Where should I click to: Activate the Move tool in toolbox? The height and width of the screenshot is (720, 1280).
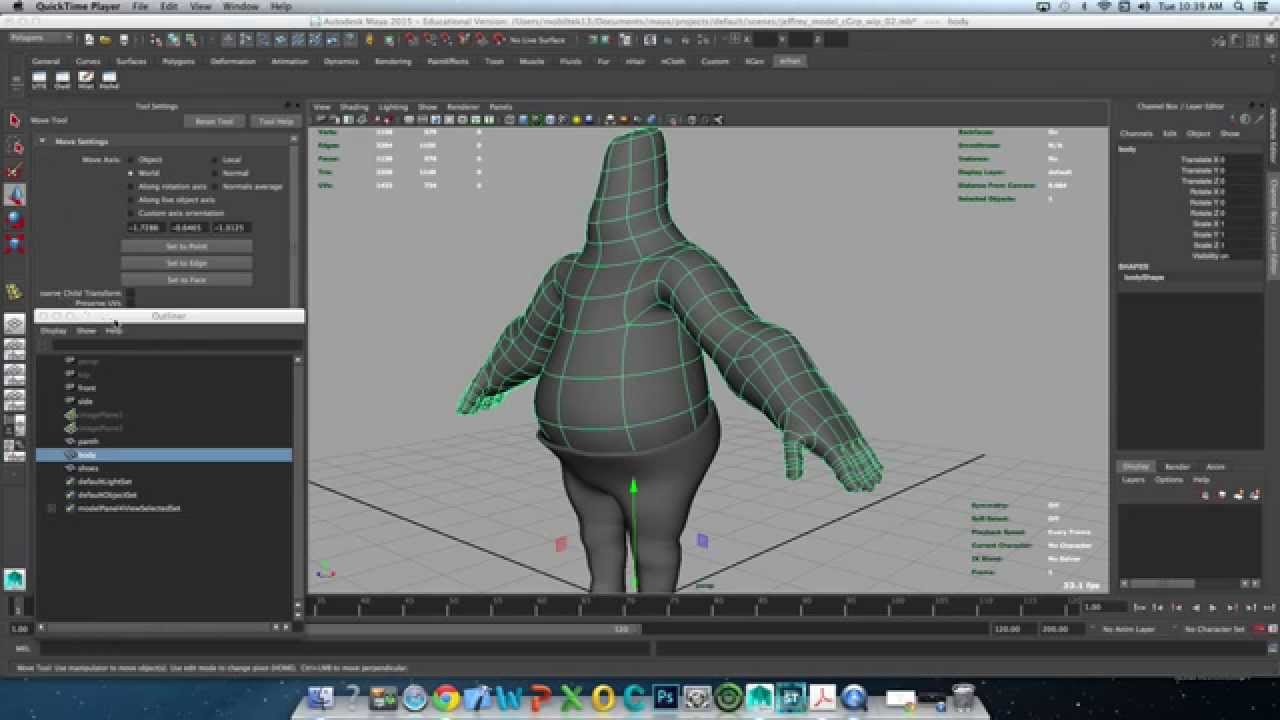coord(15,195)
